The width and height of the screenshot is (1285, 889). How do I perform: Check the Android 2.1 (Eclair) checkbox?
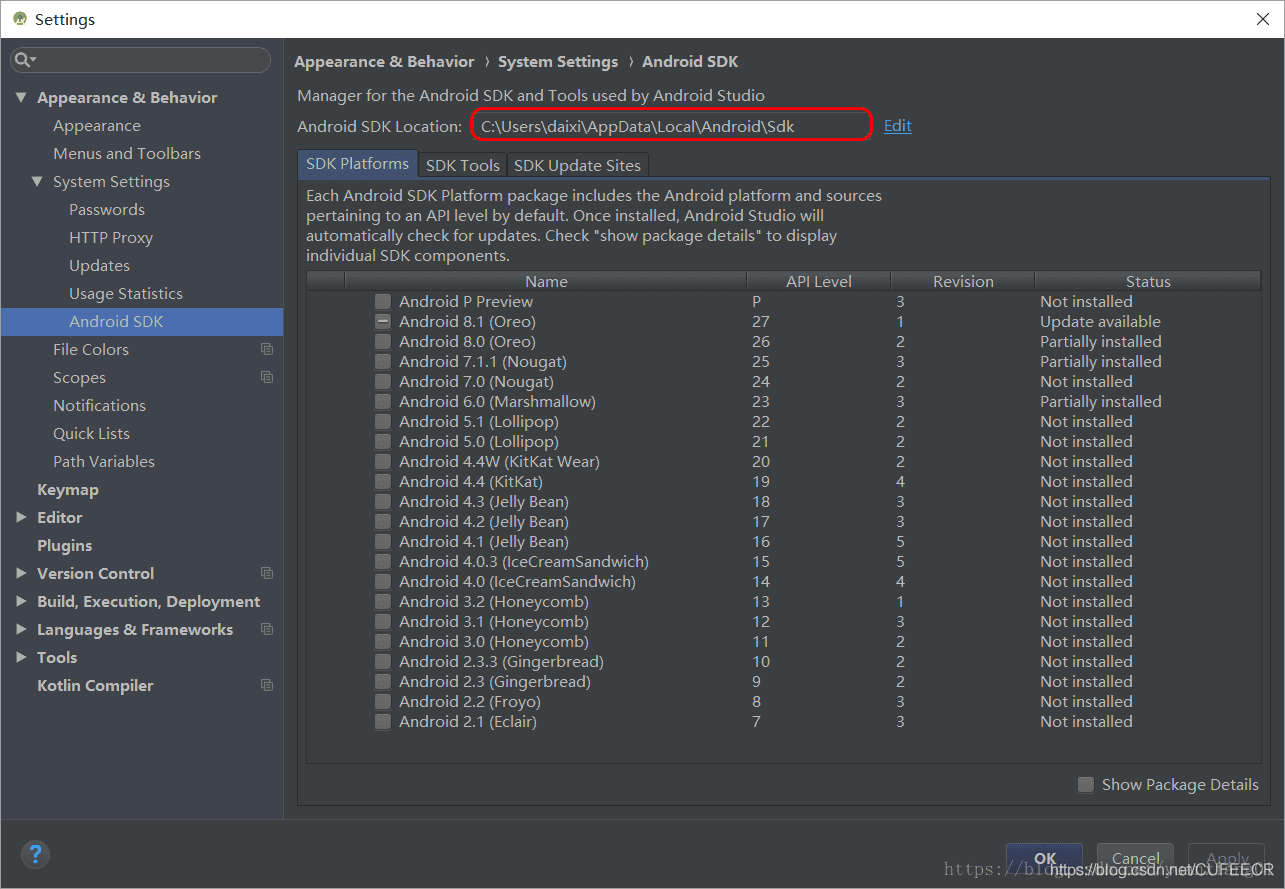click(x=383, y=721)
